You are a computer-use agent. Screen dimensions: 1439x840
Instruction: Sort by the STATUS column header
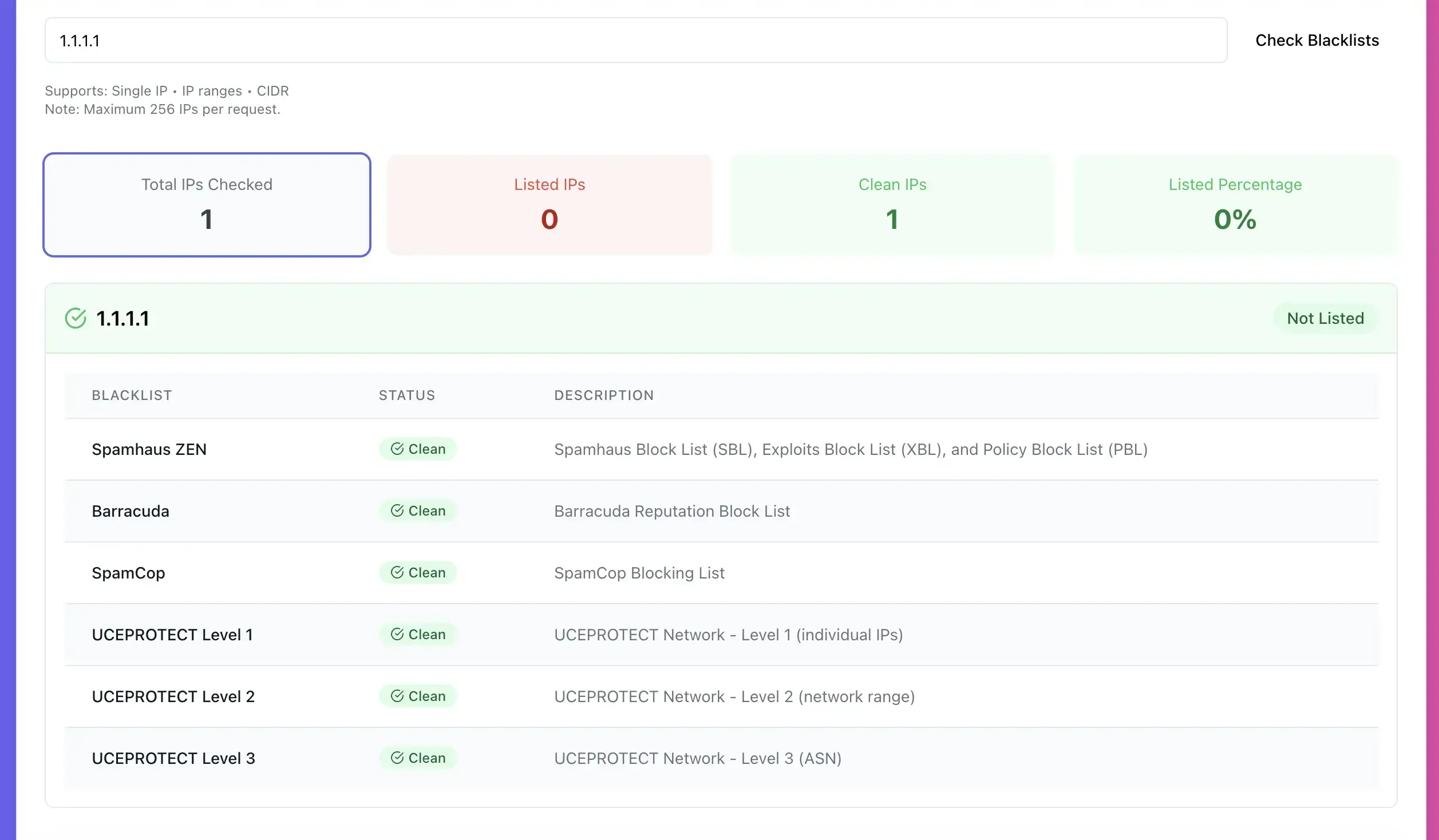[x=406, y=395]
